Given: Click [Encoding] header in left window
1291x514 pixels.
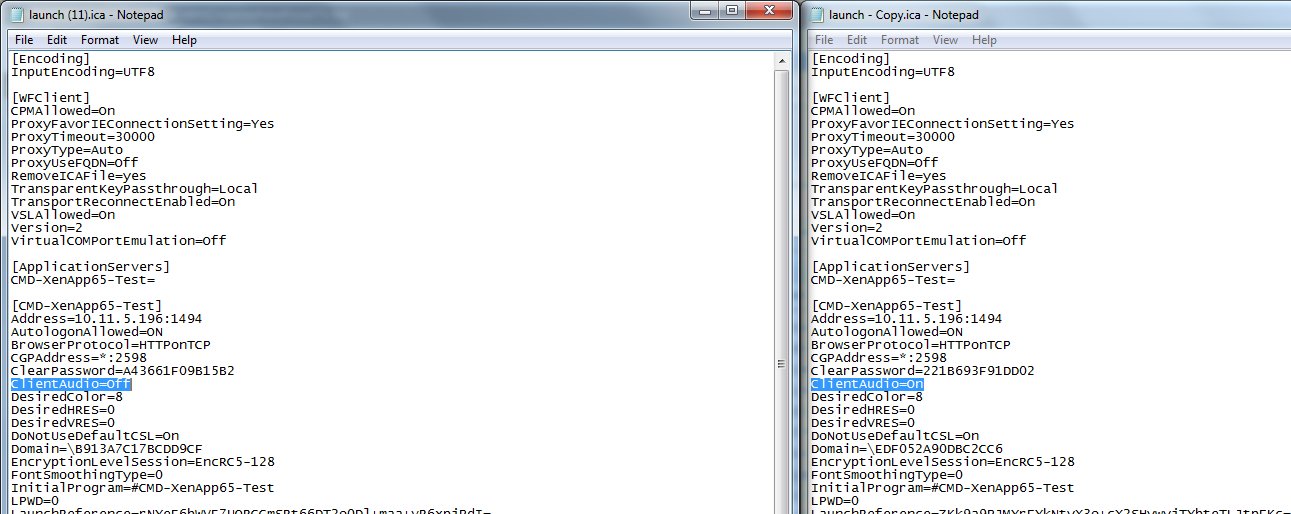Looking at the screenshot, I should point(51,59).
